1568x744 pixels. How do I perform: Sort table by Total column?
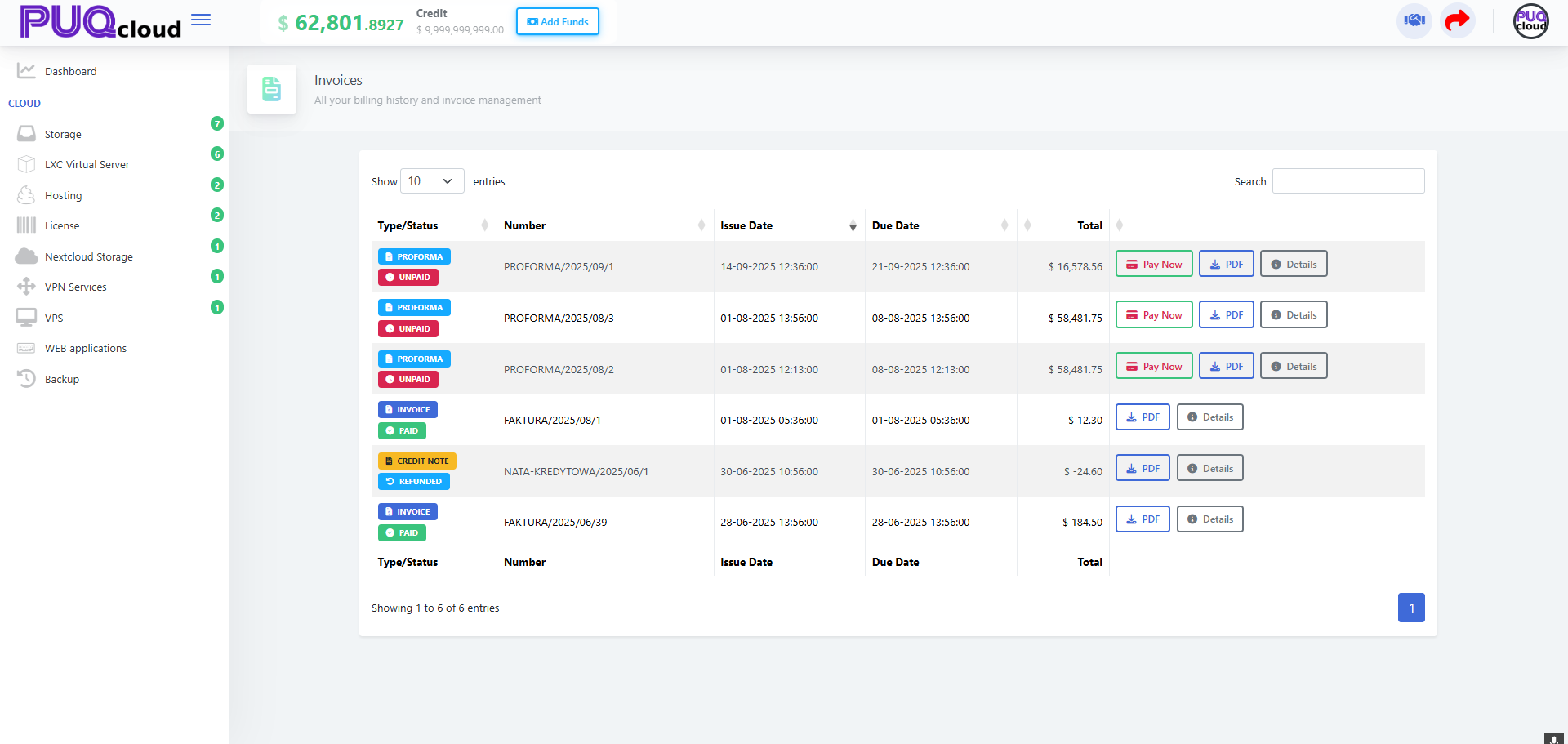pyautogui.click(x=1063, y=225)
